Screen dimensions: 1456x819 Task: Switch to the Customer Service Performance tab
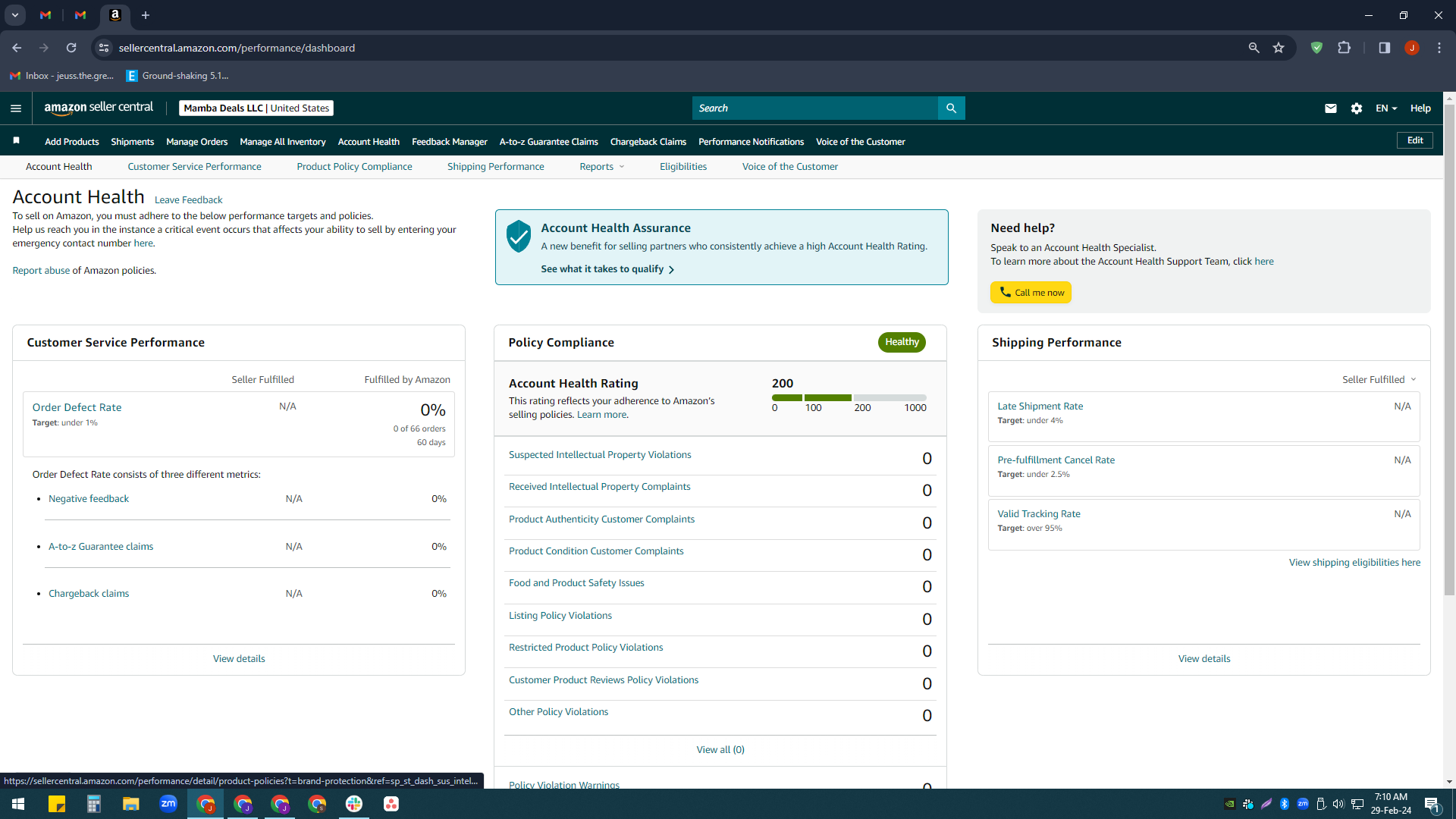194,167
